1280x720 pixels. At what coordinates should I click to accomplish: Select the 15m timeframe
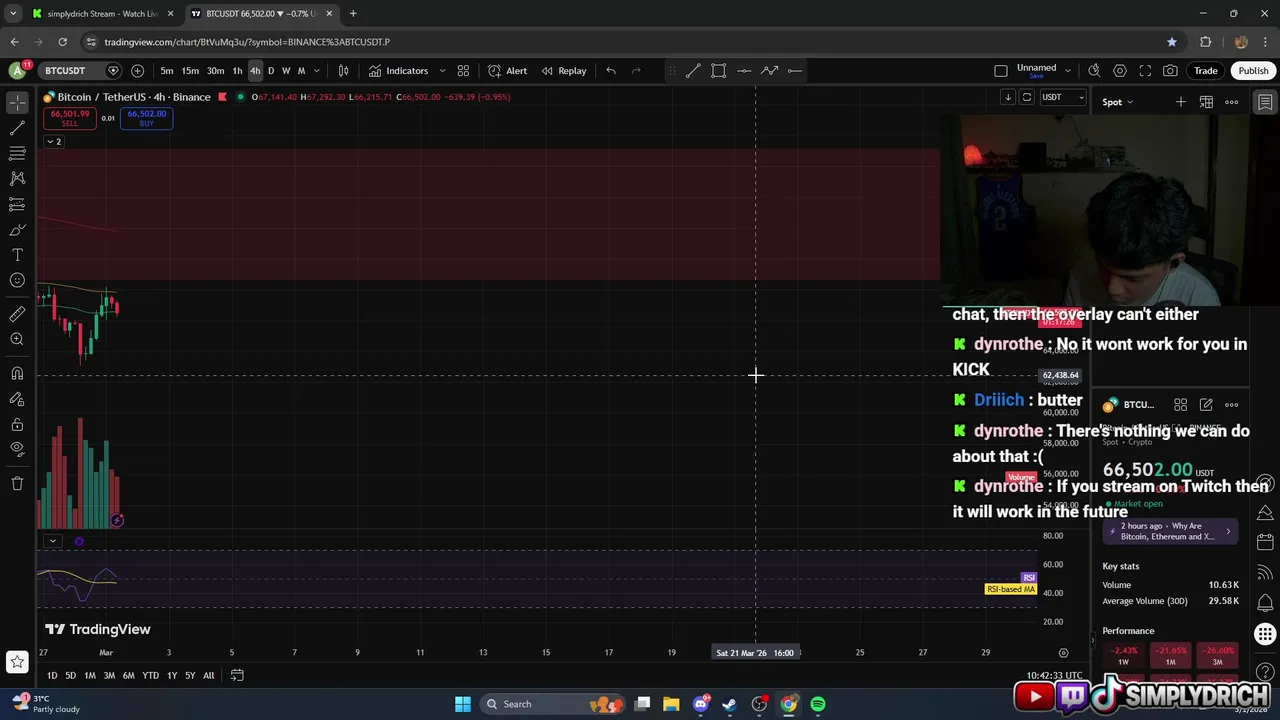tap(190, 71)
